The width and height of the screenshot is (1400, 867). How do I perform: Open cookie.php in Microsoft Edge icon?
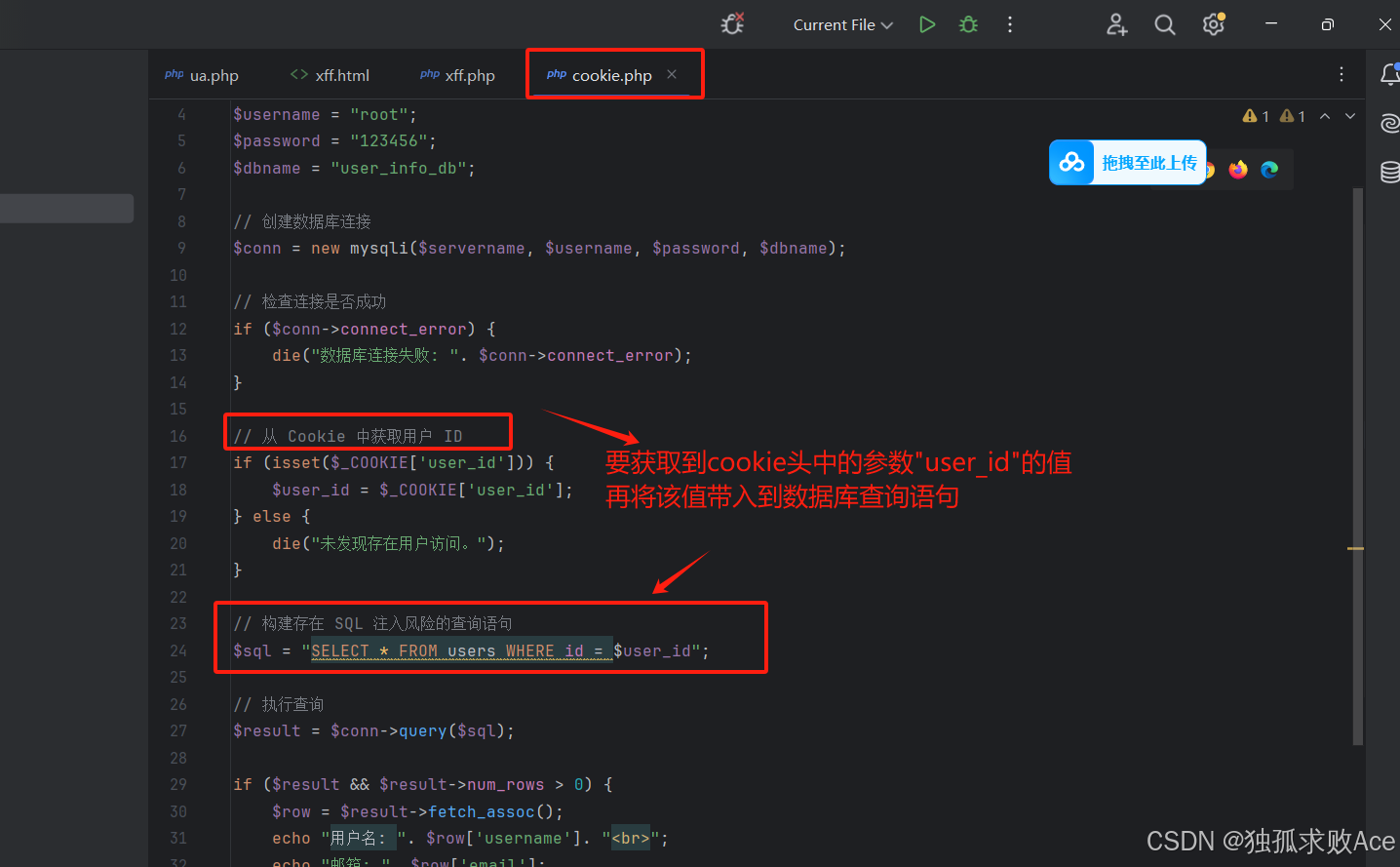[x=1268, y=169]
